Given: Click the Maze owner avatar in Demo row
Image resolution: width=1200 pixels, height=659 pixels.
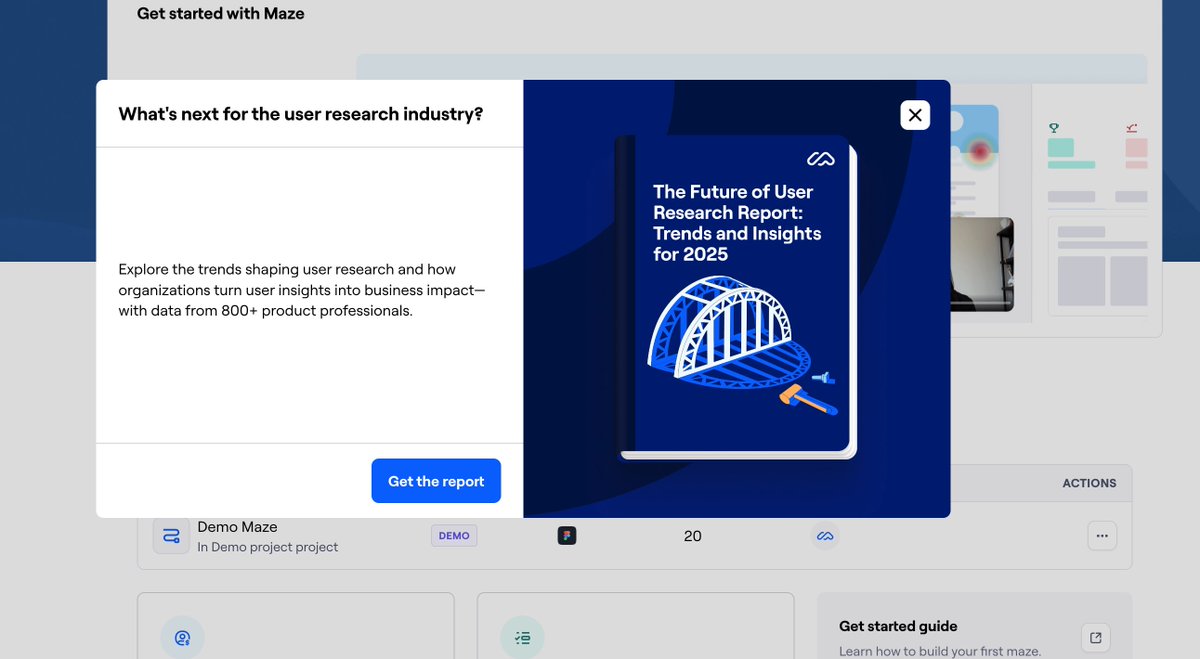Looking at the screenshot, I should coord(825,536).
